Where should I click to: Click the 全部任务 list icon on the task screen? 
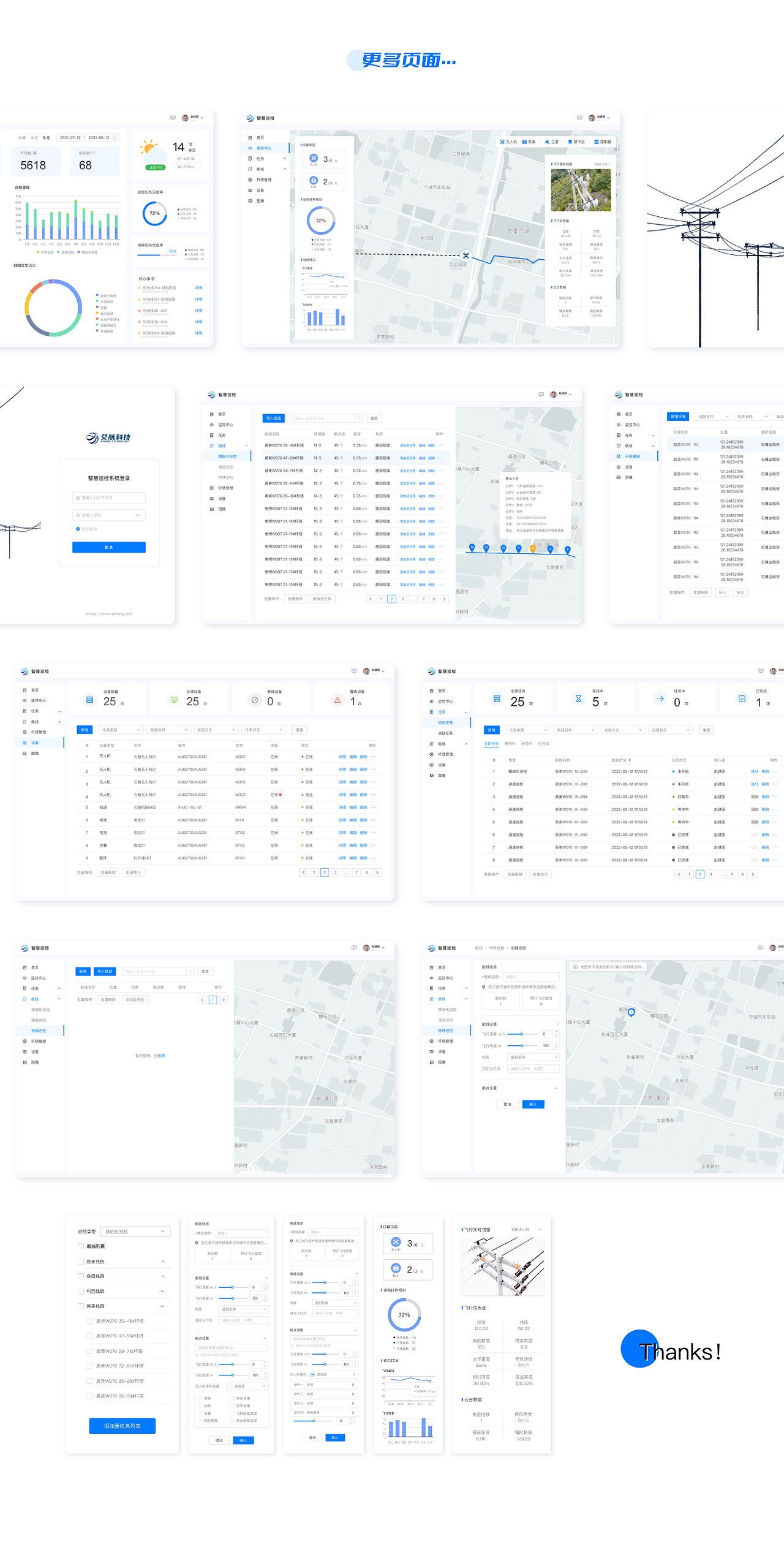pos(497,698)
